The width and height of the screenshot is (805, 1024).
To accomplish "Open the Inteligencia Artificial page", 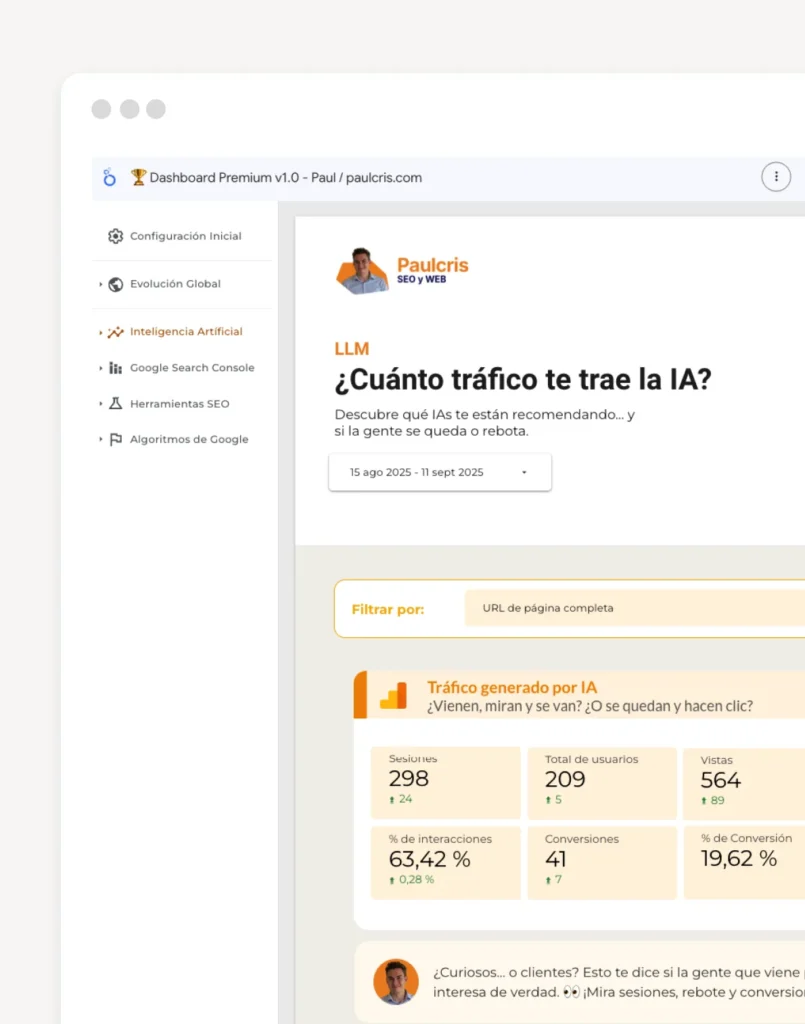I will [x=186, y=332].
